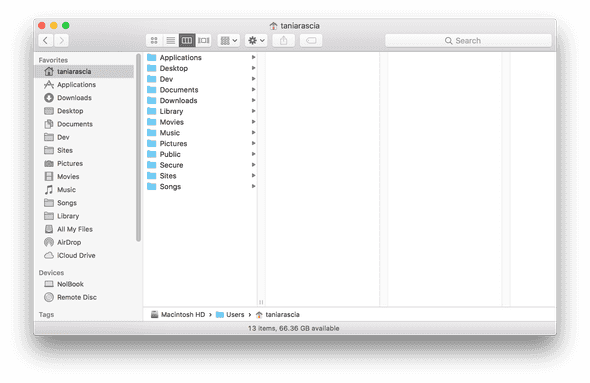Open Sites in the sidebar
590x383 pixels.
tap(84, 150)
